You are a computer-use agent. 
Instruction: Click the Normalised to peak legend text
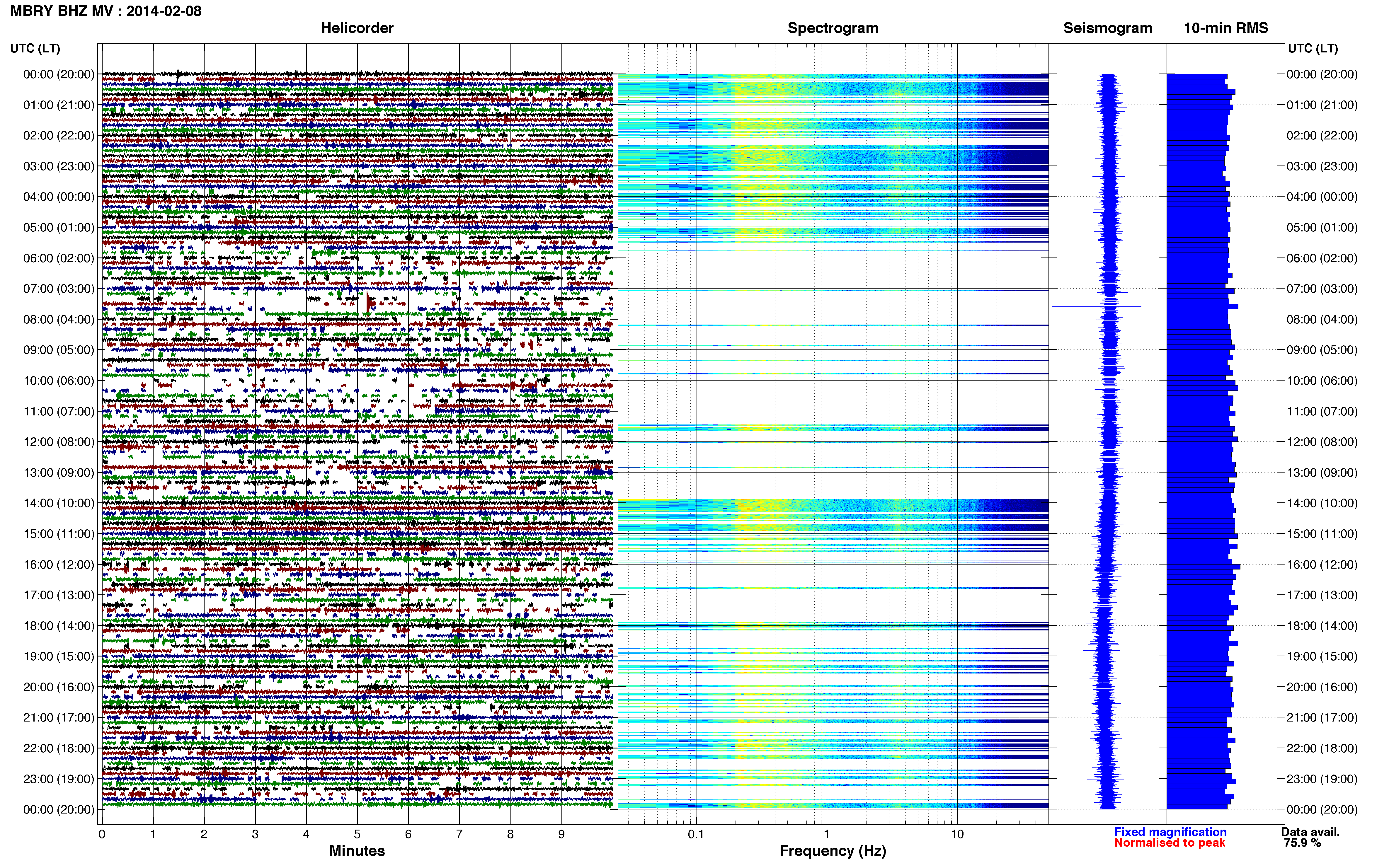tap(1169, 843)
